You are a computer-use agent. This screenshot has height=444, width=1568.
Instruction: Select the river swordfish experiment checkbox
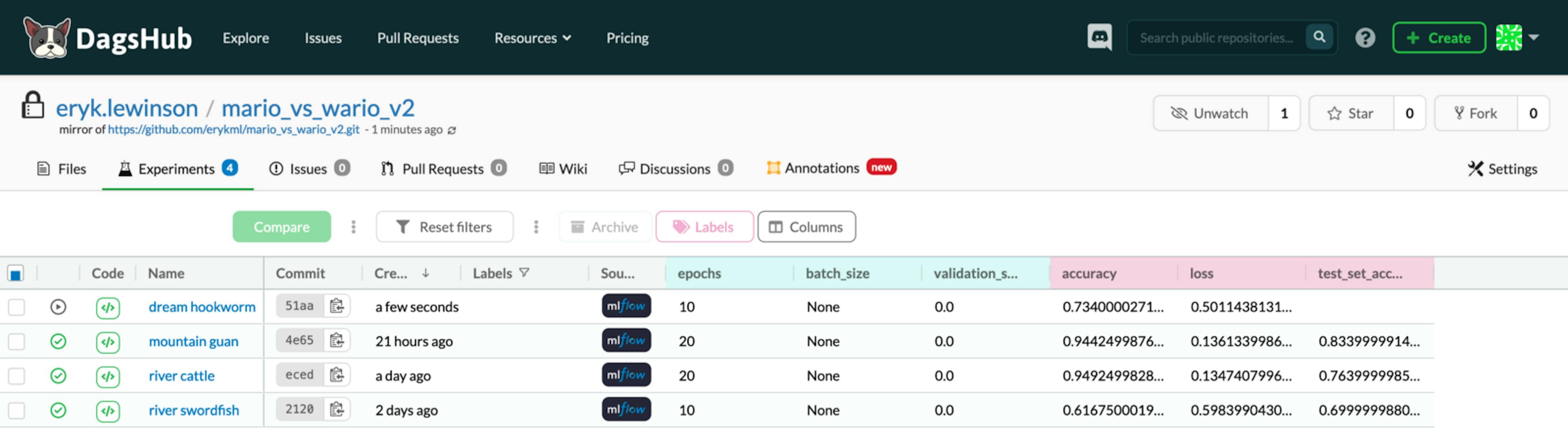pyautogui.click(x=16, y=411)
